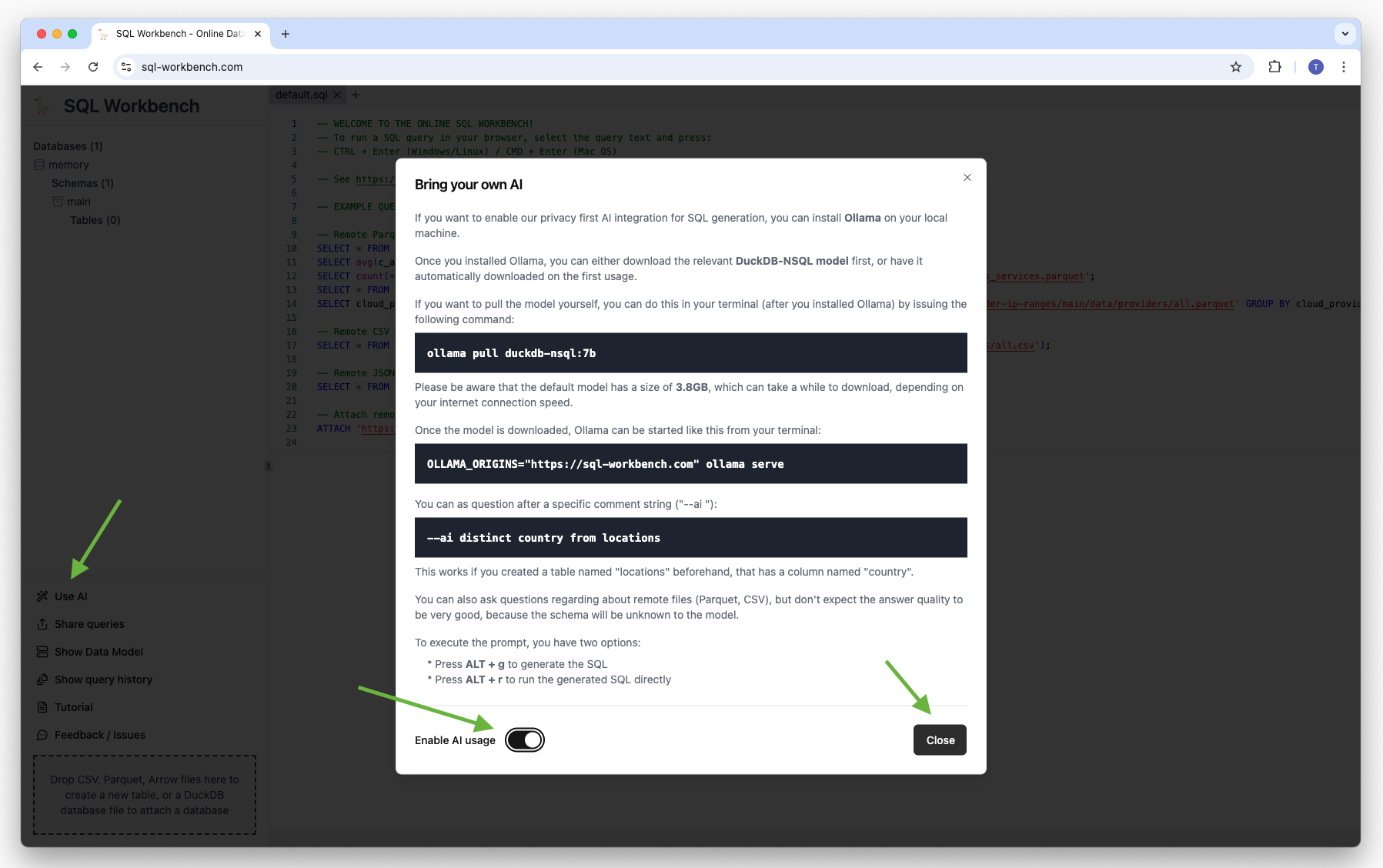Toggle the Enable AI usage switch
Viewport: 1383px width, 868px height.
tap(524, 739)
